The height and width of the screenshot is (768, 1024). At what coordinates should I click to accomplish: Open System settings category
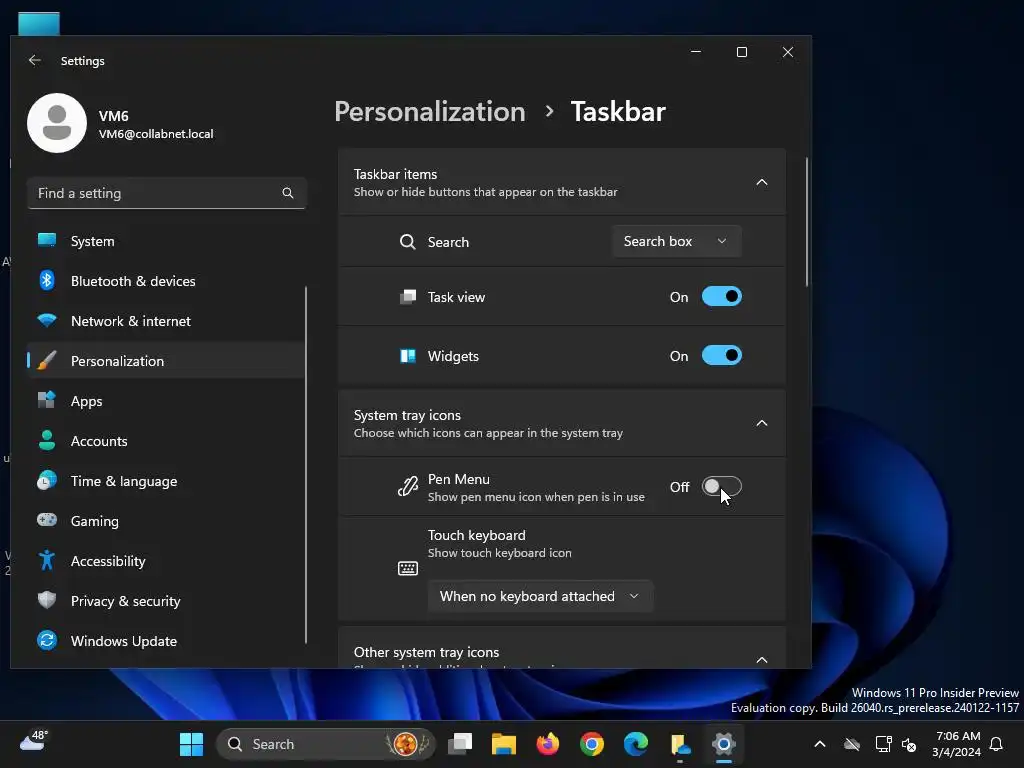(x=166, y=241)
